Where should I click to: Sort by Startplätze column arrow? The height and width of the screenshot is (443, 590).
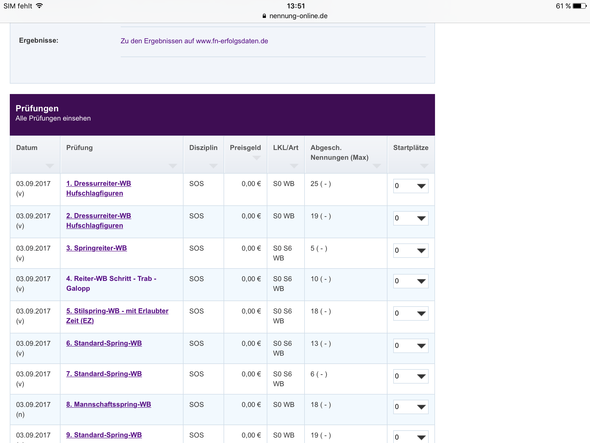click(x=424, y=166)
